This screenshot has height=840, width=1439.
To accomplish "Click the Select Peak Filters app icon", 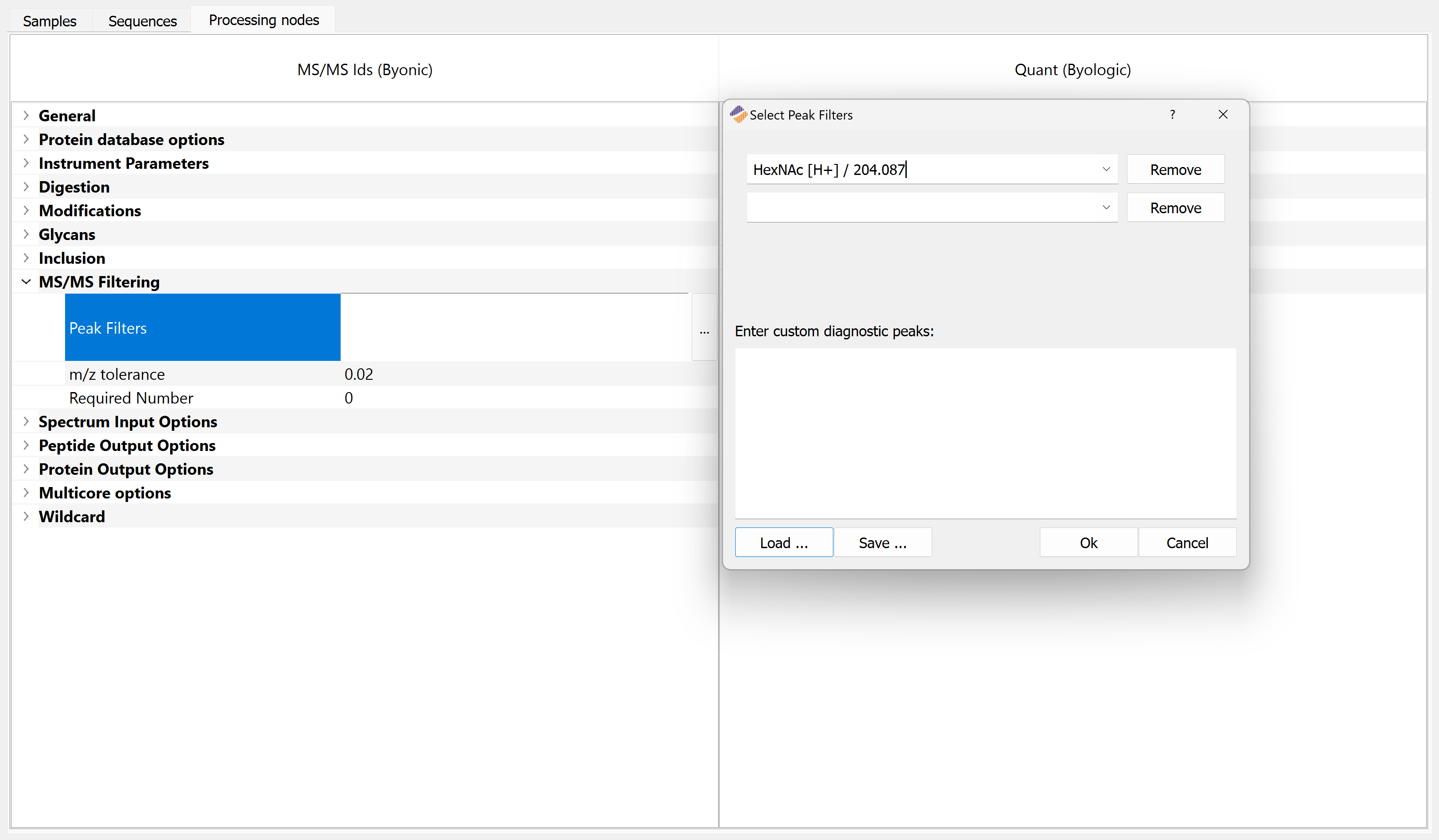I will coord(738,115).
